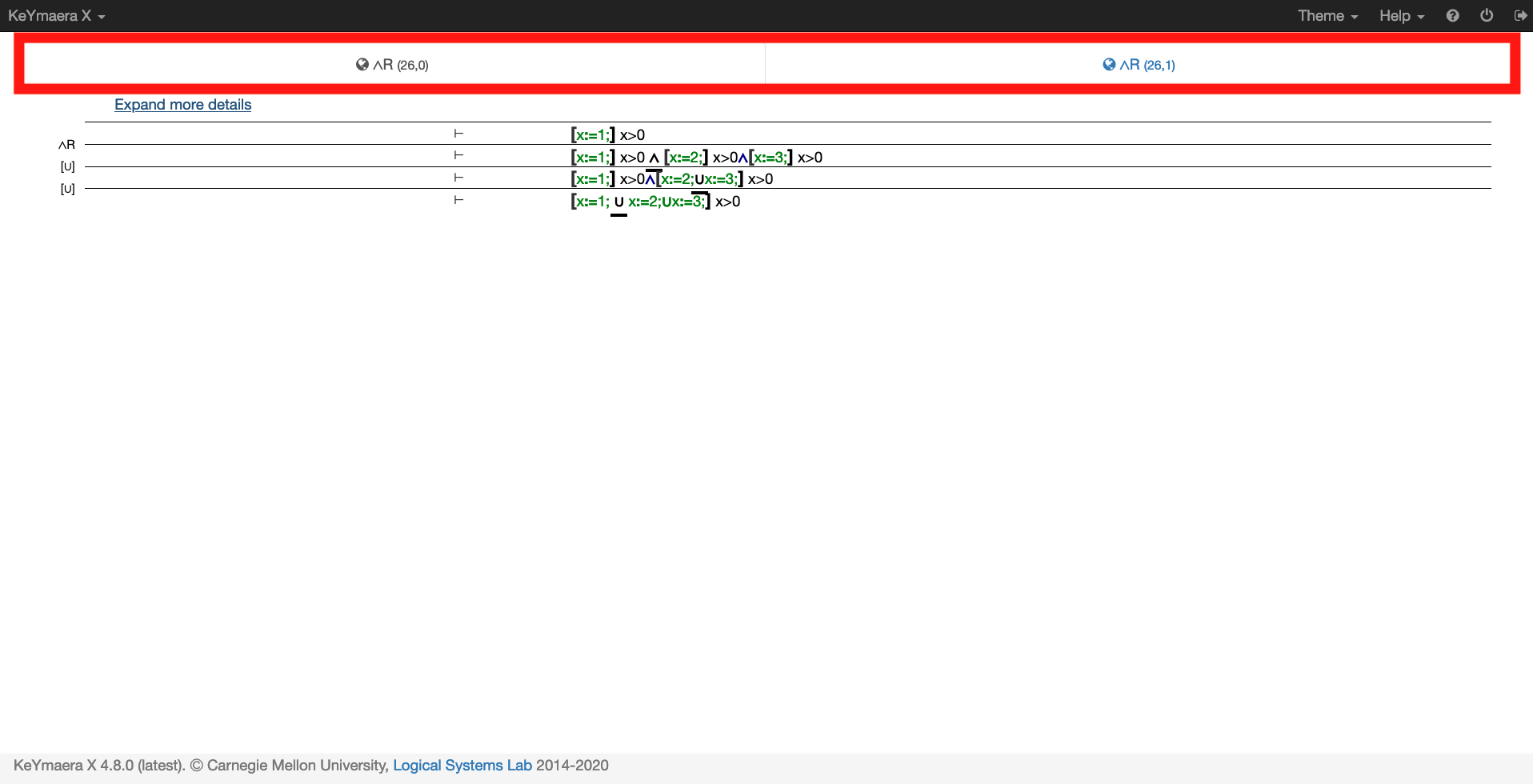Click the turnstile symbol of the topmost sequent
The width and height of the screenshot is (1533, 784).
click(x=457, y=133)
